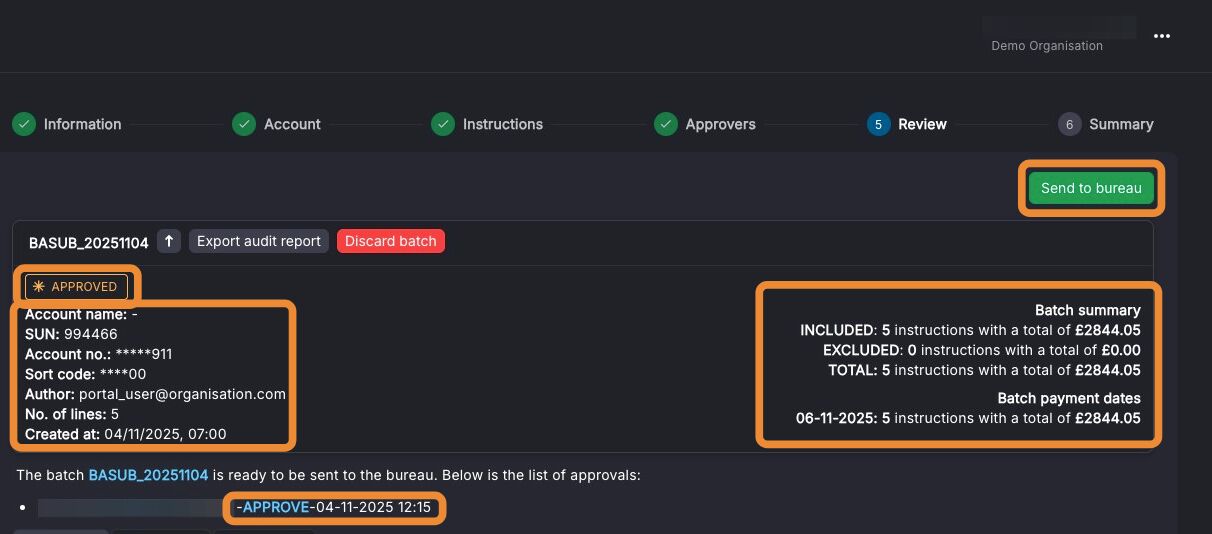
Task: Click the Batch payment dates heading
Action: tap(1069, 398)
